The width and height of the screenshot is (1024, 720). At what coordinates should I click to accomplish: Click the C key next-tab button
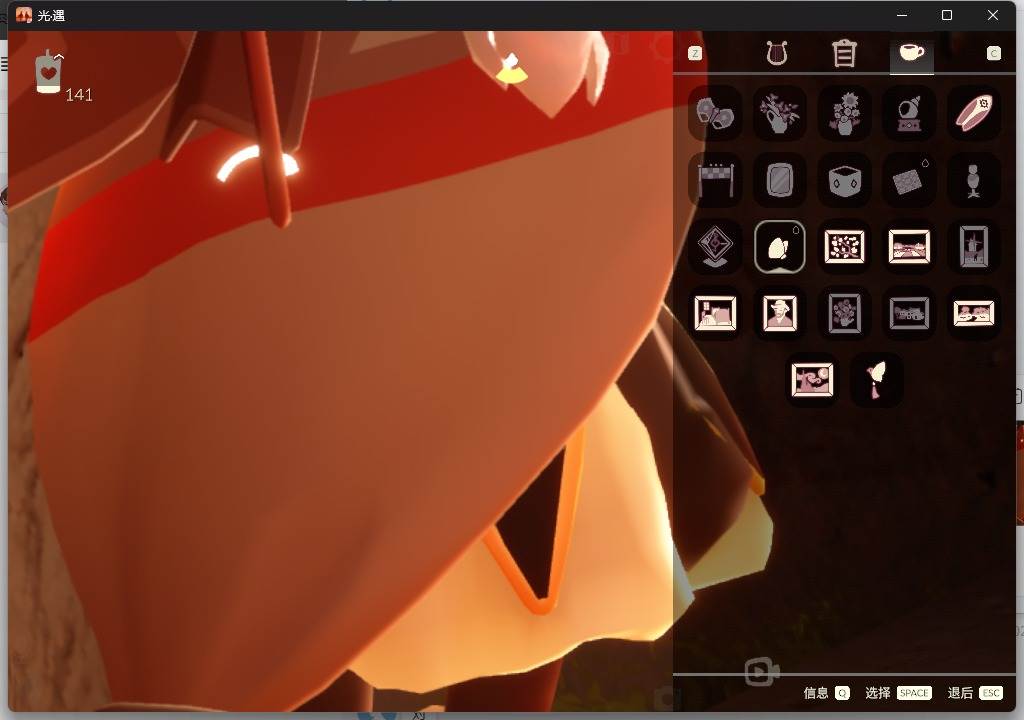click(x=993, y=53)
